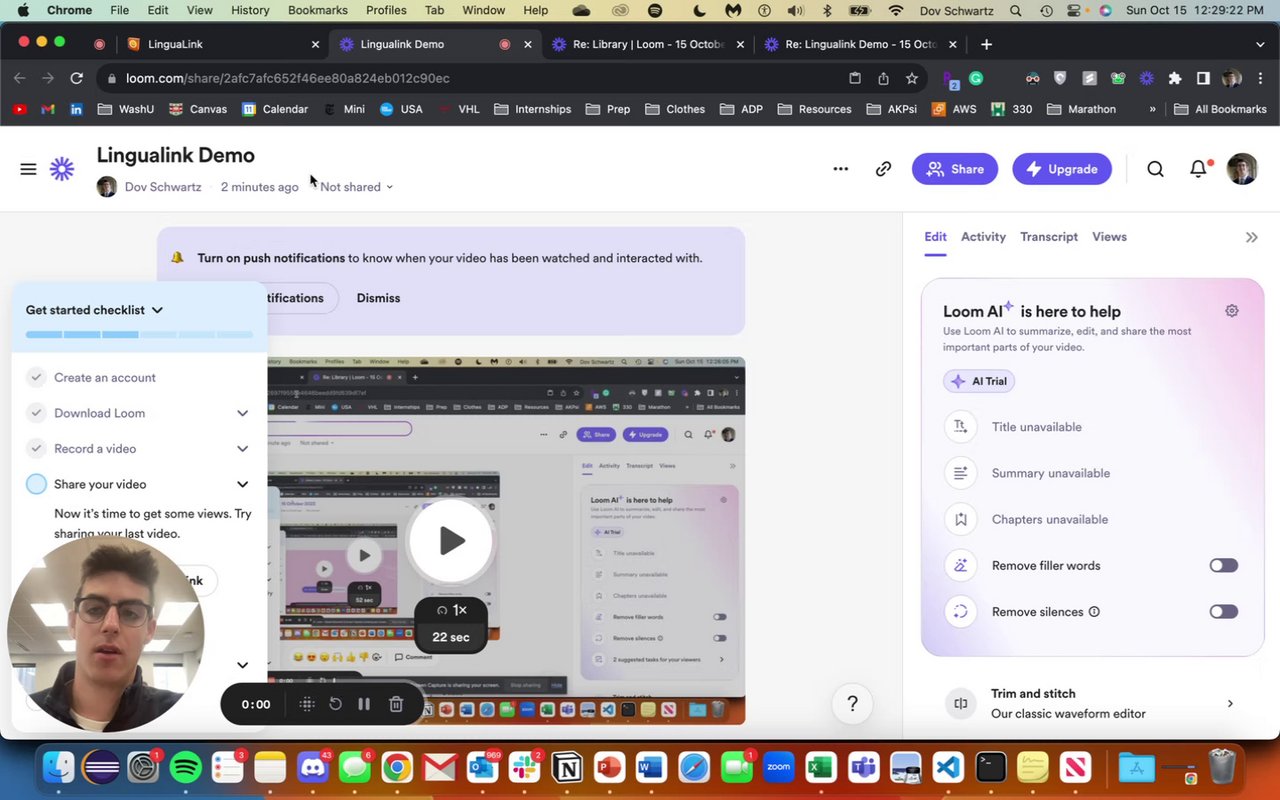Image resolution: width=1280 pixels, height=800 pixels.
Task: Click the checklist progress bar
Action: [139, 335]
